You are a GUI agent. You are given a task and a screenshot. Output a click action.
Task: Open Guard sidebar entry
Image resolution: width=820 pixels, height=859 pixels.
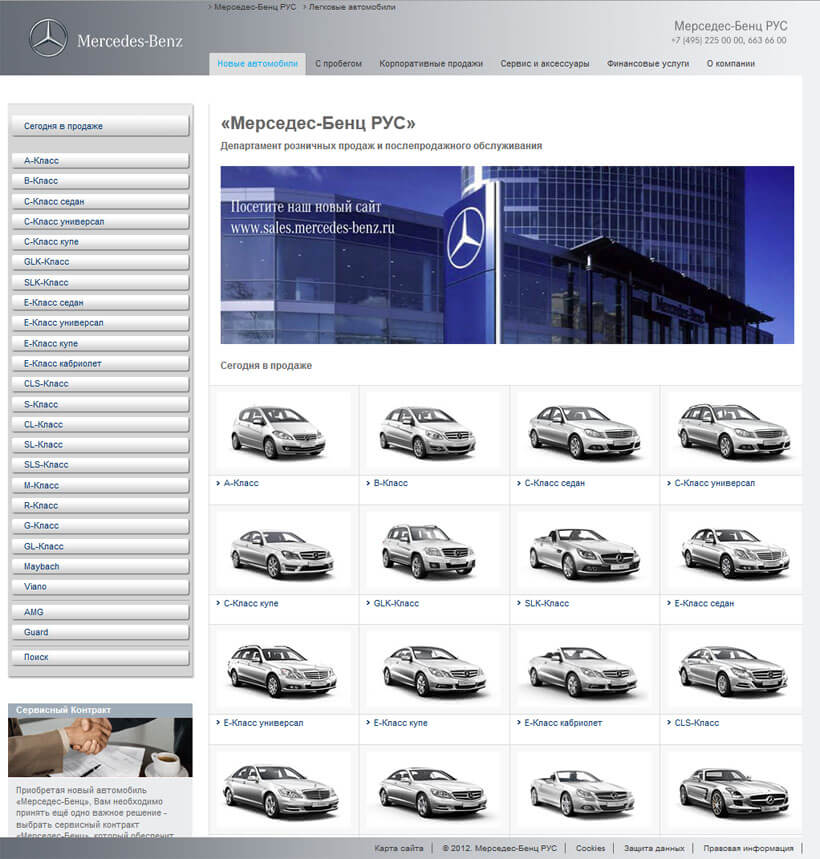100,632
